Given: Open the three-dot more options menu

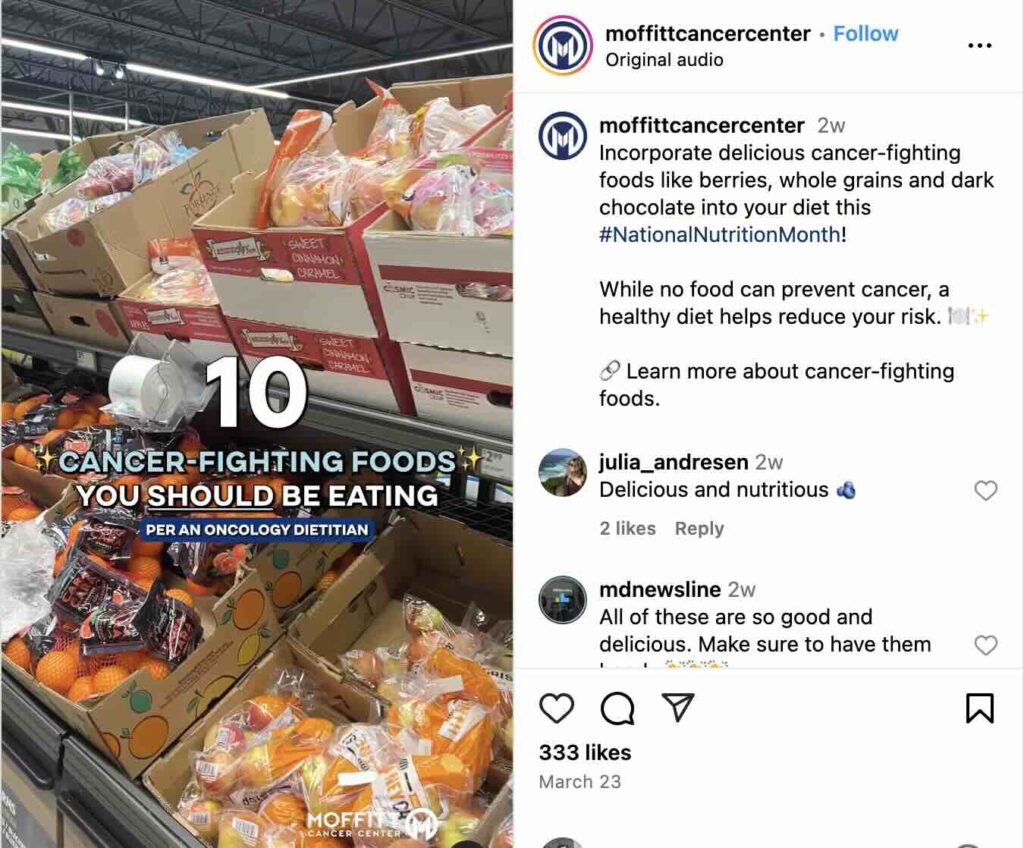Looking at the screenshot, I should coord(980,45).
